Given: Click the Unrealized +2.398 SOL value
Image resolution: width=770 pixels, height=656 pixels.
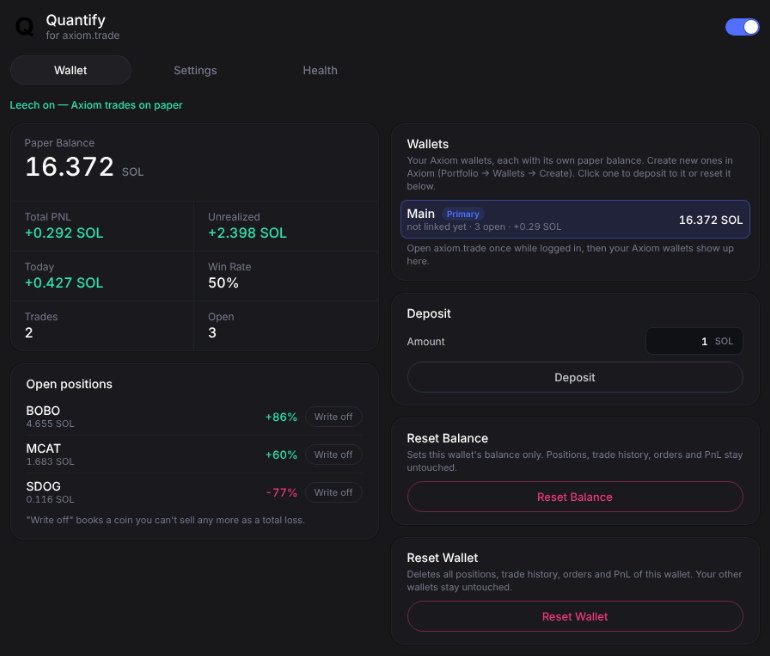Looking at the screenshot, I should pos(248,233).
